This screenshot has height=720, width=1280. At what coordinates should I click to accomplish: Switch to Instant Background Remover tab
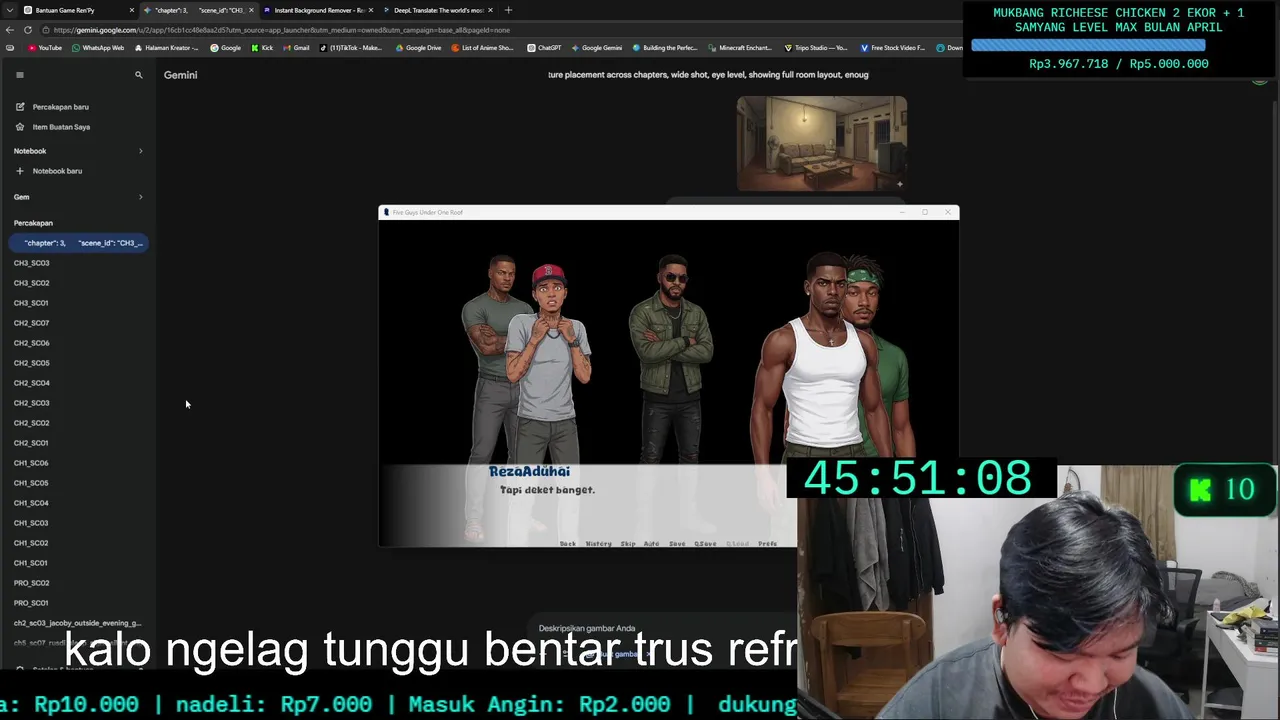coord(318,10)
